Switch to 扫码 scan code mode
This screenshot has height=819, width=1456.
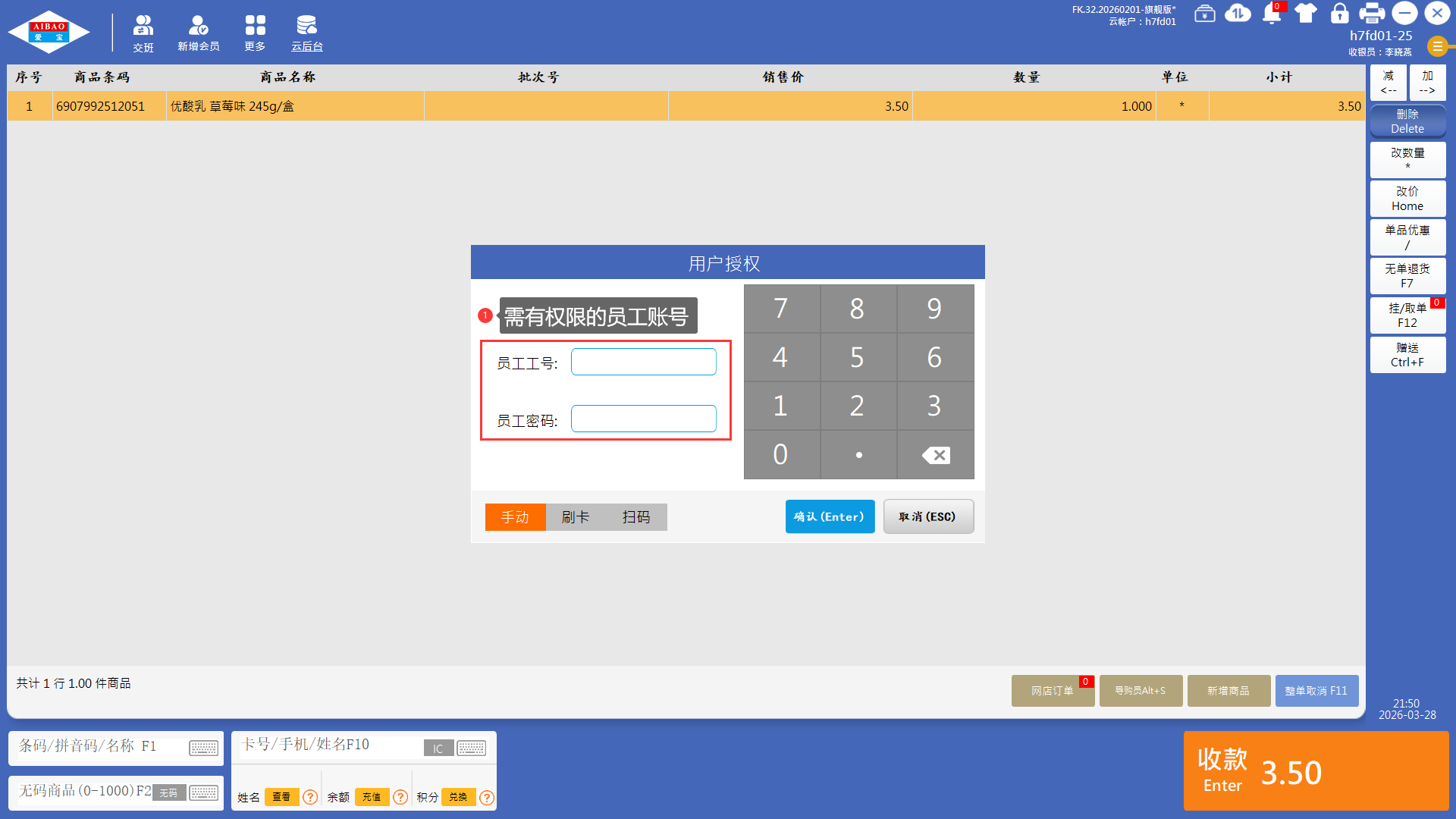pyautogui.click(x=636, y=517)
